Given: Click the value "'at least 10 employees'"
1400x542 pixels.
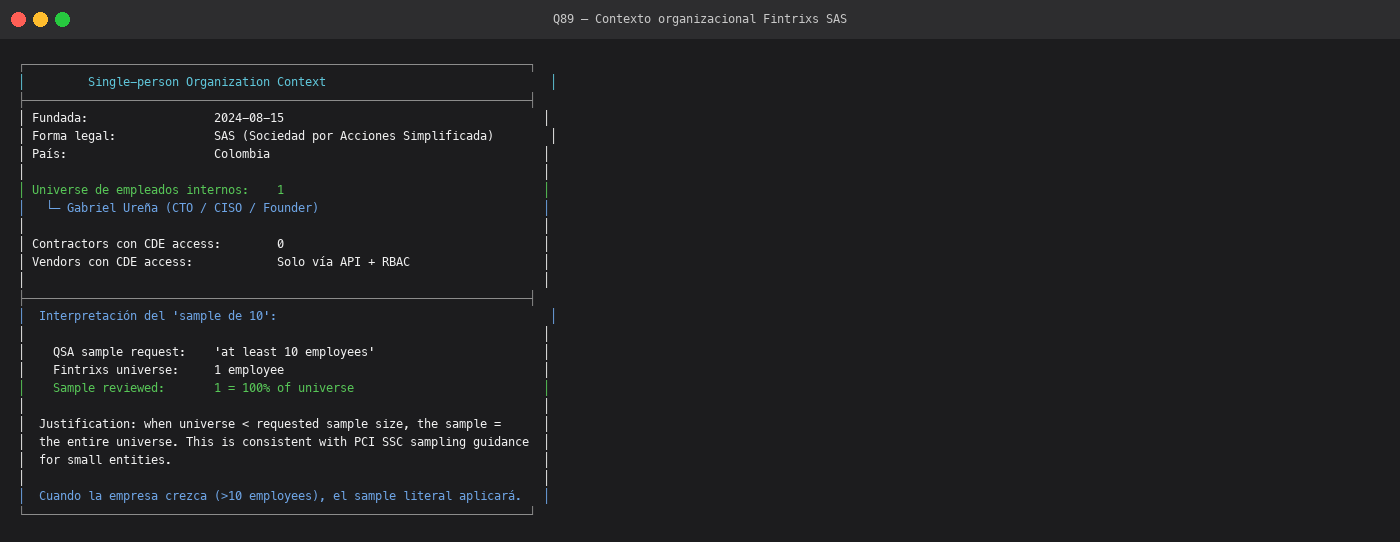Looking at the screenshot, I should (x=294, y=352).
